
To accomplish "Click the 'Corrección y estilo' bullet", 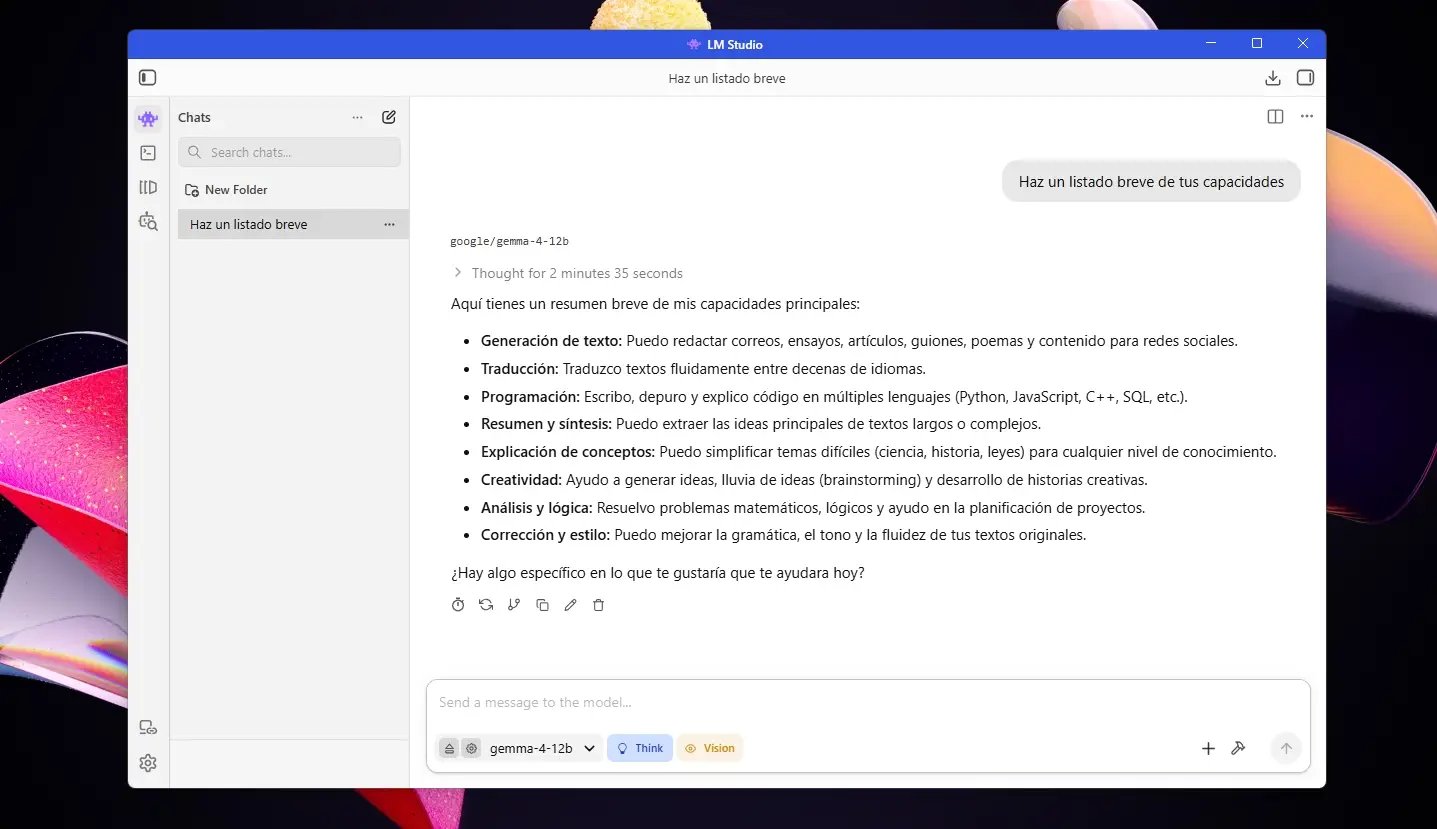I will 783,535.
